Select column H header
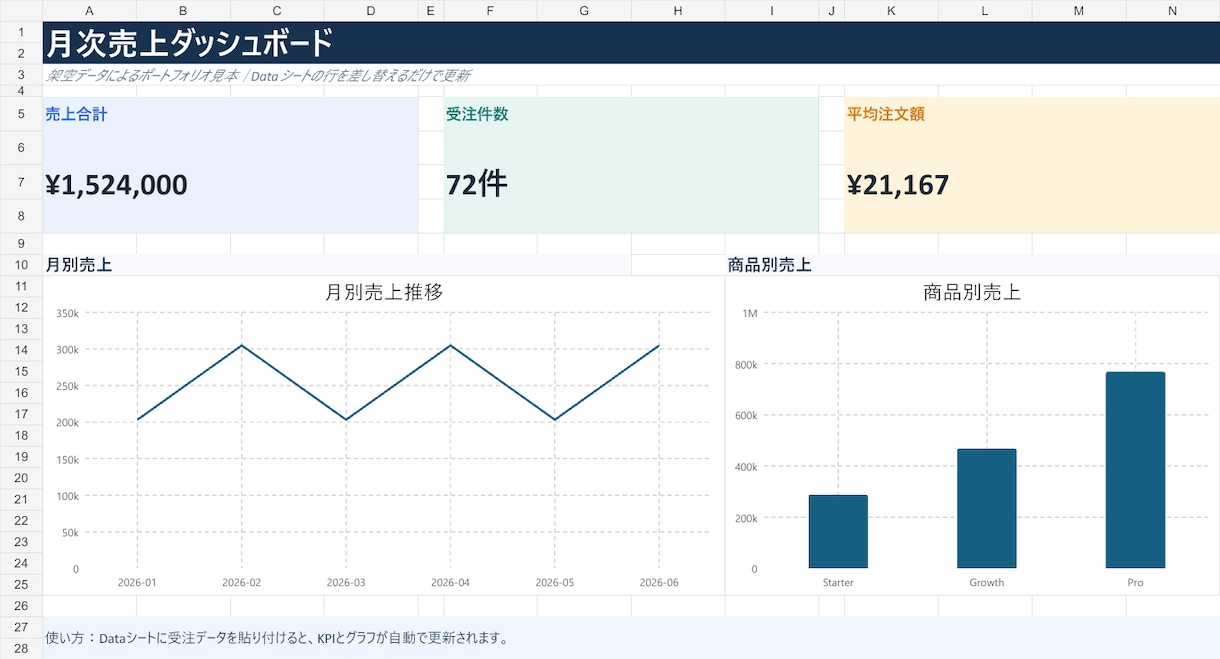The image size is (1220, 659). pos(678,11)
